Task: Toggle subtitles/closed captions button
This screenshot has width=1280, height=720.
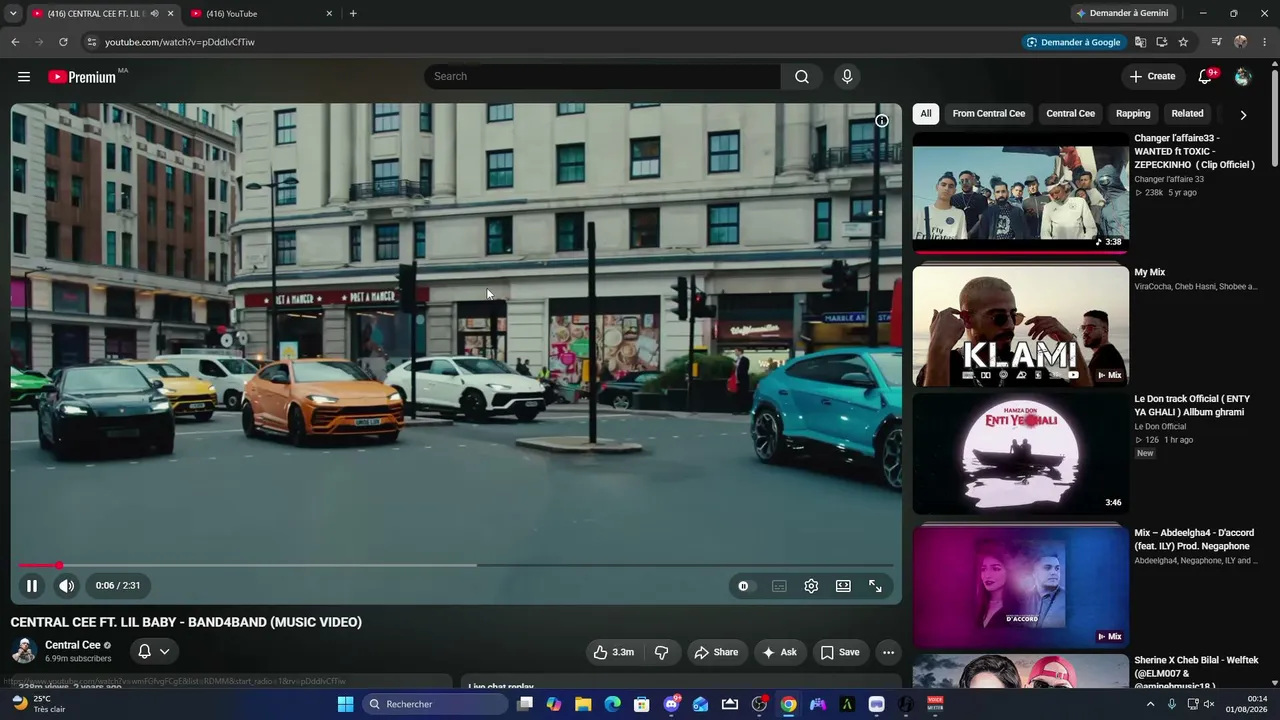Action: click(x=779, y=586)
